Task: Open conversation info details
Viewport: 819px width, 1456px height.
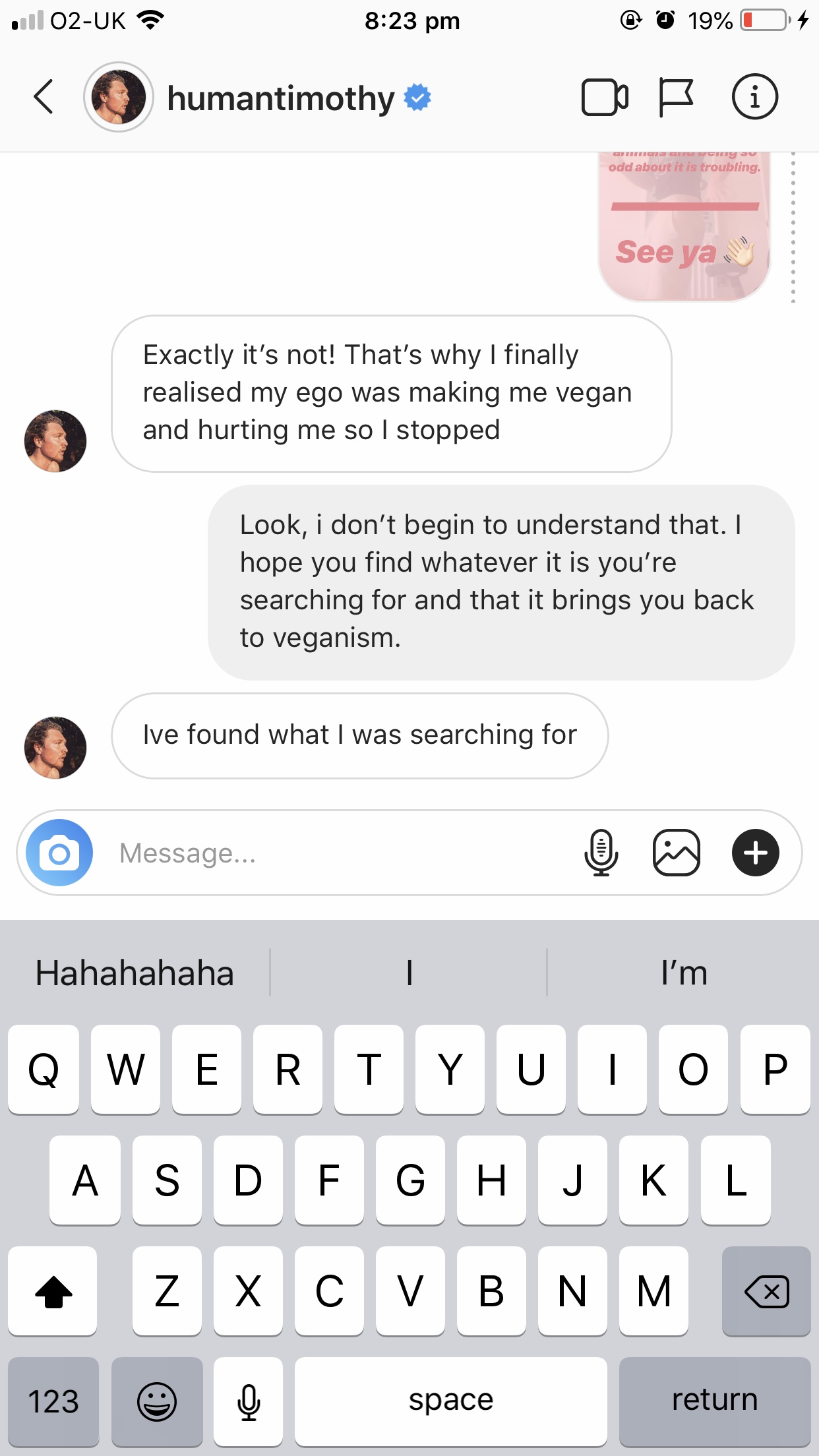Action: click(755, 97)
